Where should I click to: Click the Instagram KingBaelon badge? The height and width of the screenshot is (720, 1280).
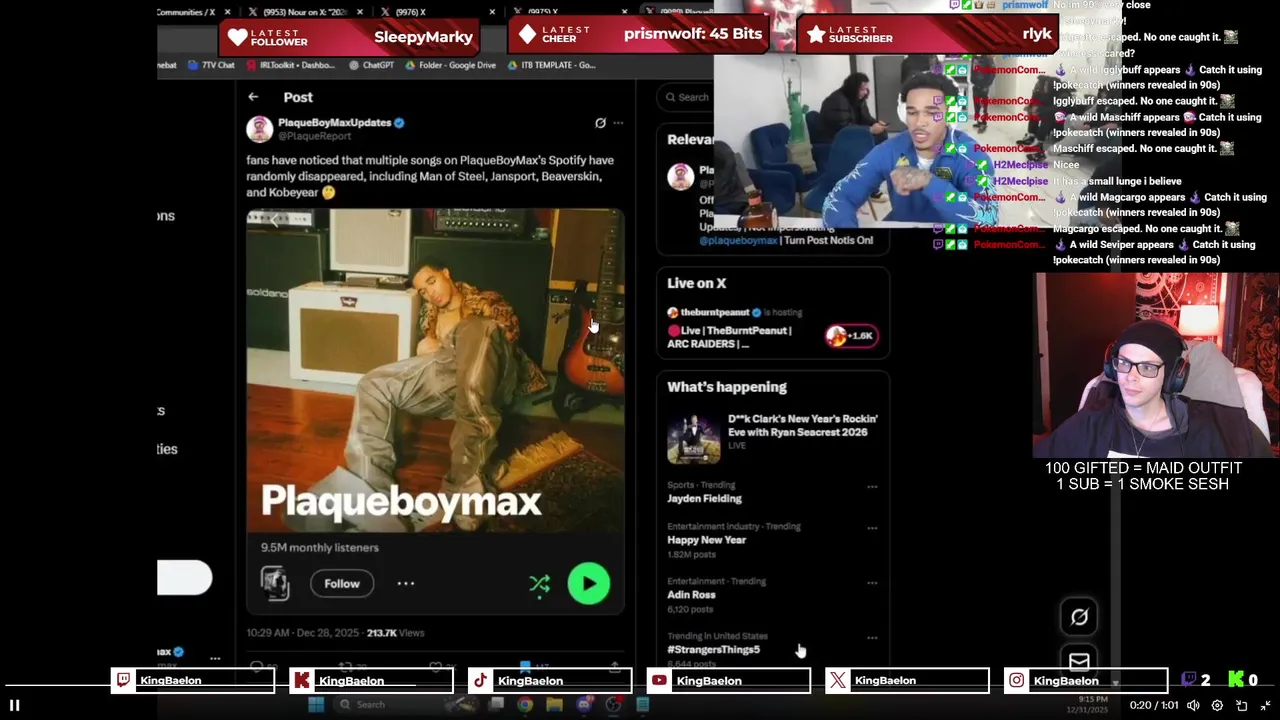(1086, 681)
